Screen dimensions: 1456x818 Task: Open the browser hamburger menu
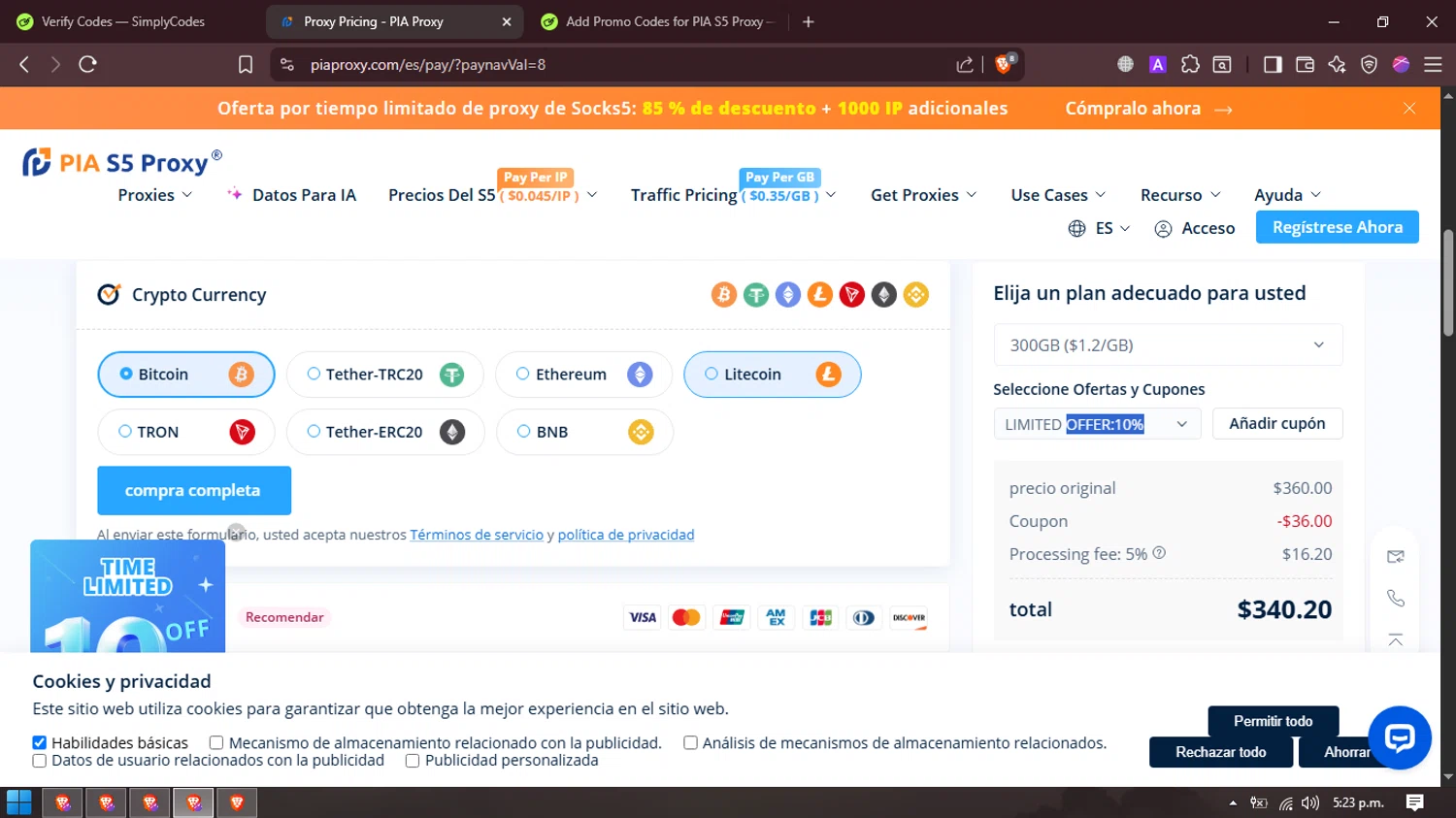[x=1433, y=64]
